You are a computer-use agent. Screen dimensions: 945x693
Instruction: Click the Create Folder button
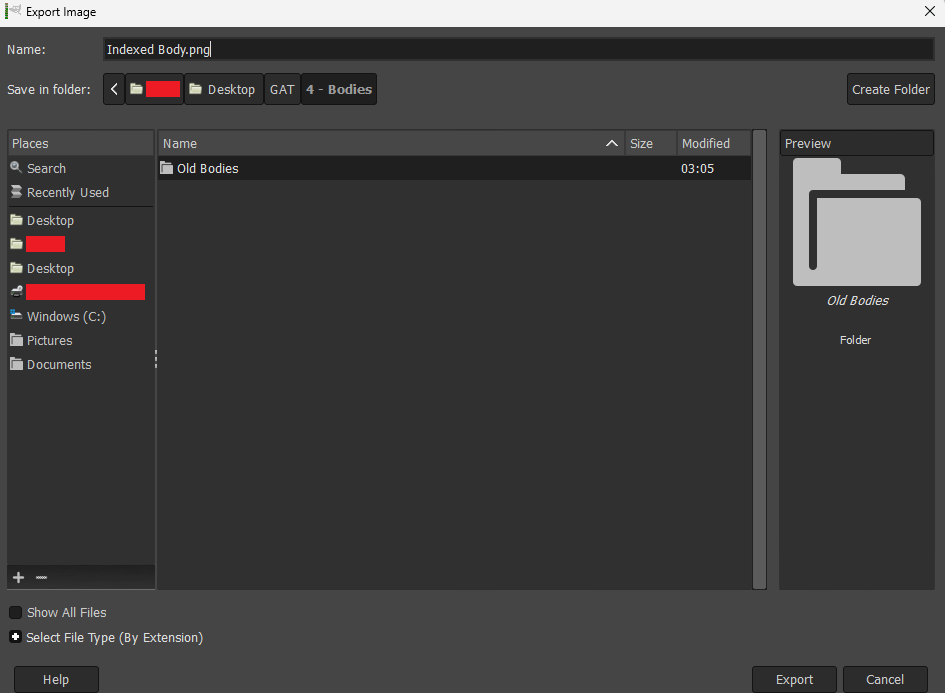pos(890,89)
